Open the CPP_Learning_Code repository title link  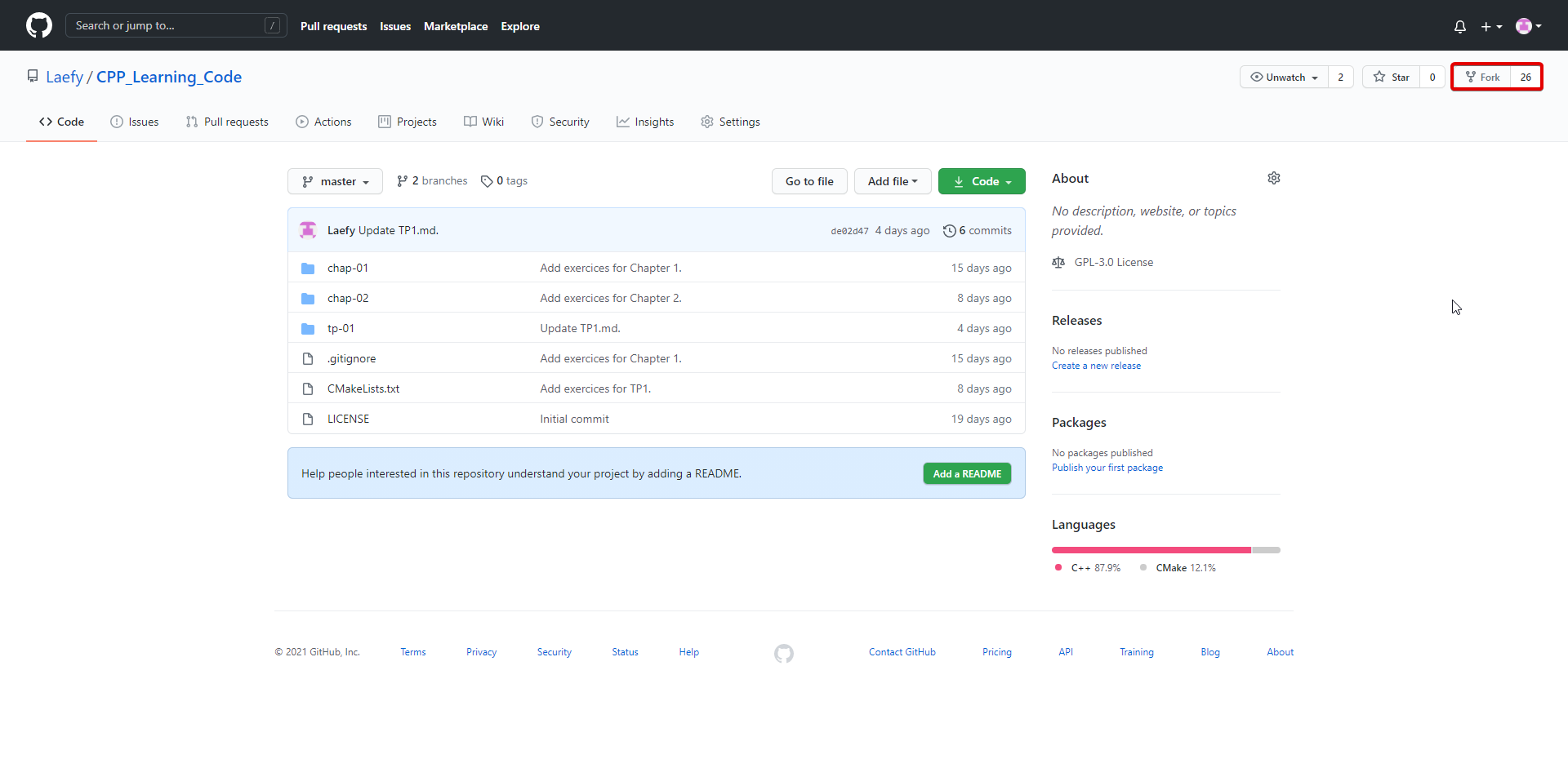pyautogui.click(x=169, y=77)
